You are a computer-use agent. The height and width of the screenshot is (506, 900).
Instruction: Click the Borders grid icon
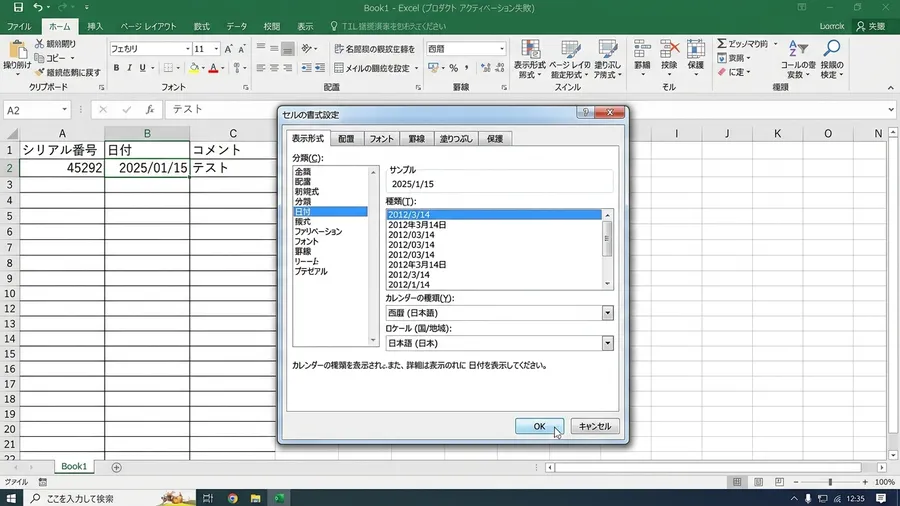click(168, 68)
